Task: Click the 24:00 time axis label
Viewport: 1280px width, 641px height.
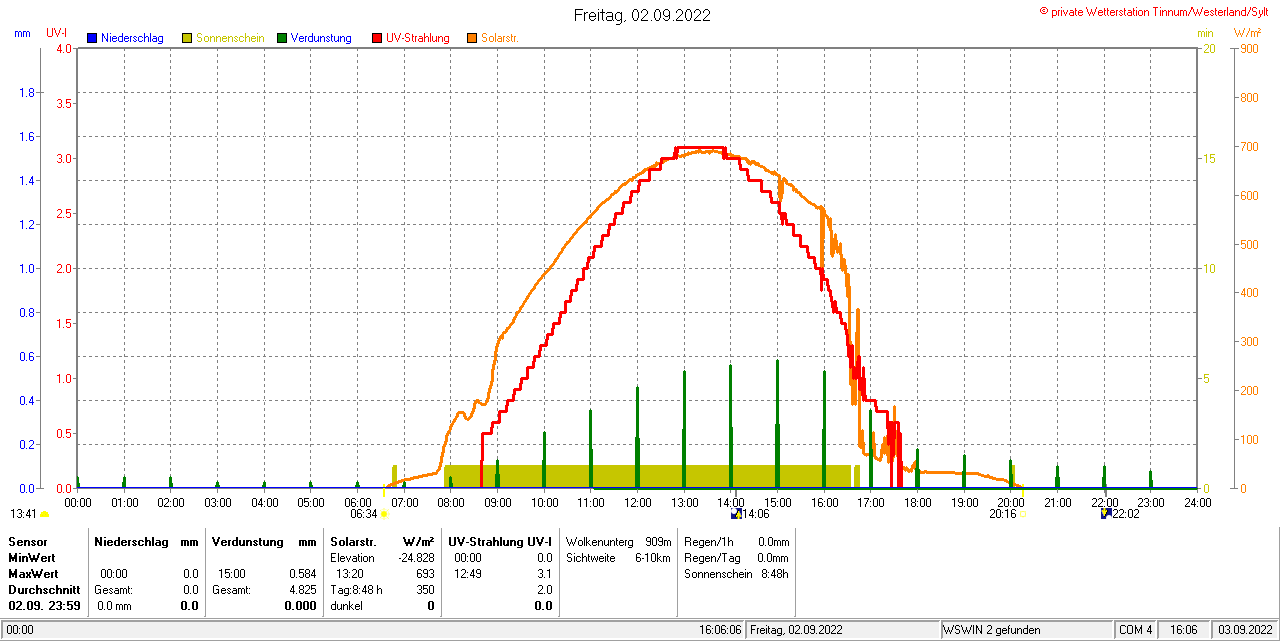Action: pyautogui.click(x=1197, y=502)
